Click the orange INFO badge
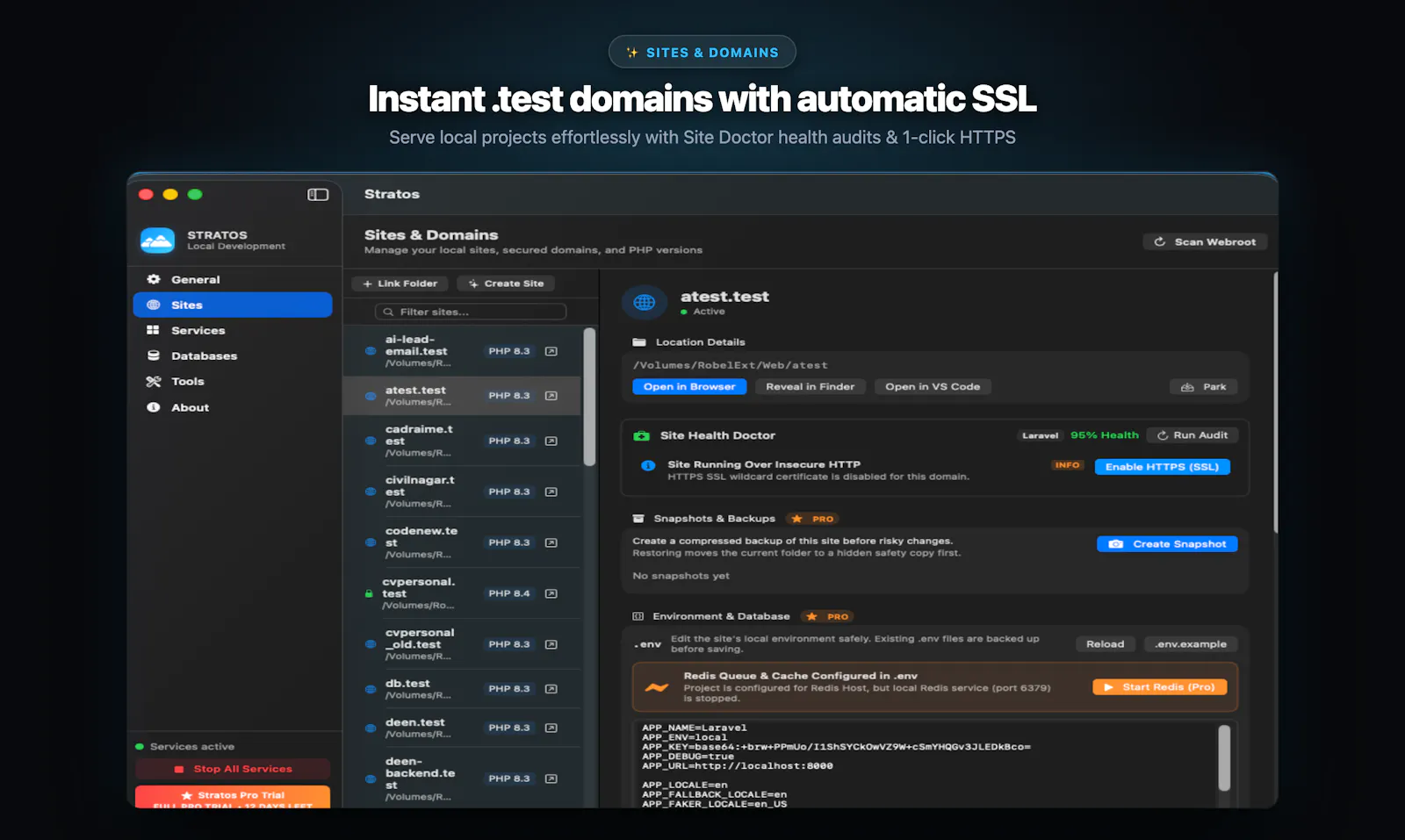This screenshot has width=1405, height=840. coord(1068,465)
